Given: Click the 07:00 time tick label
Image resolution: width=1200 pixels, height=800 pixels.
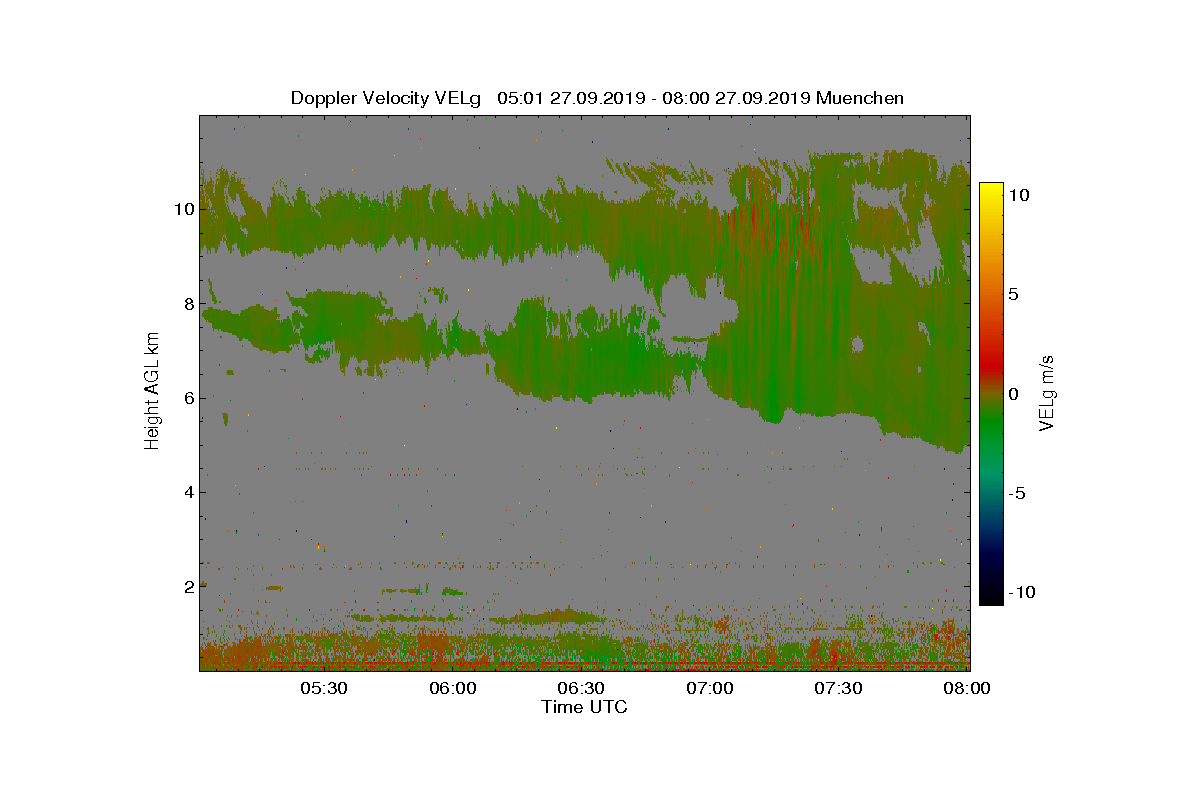Looking at the screenshot, I should click(709, 689).
